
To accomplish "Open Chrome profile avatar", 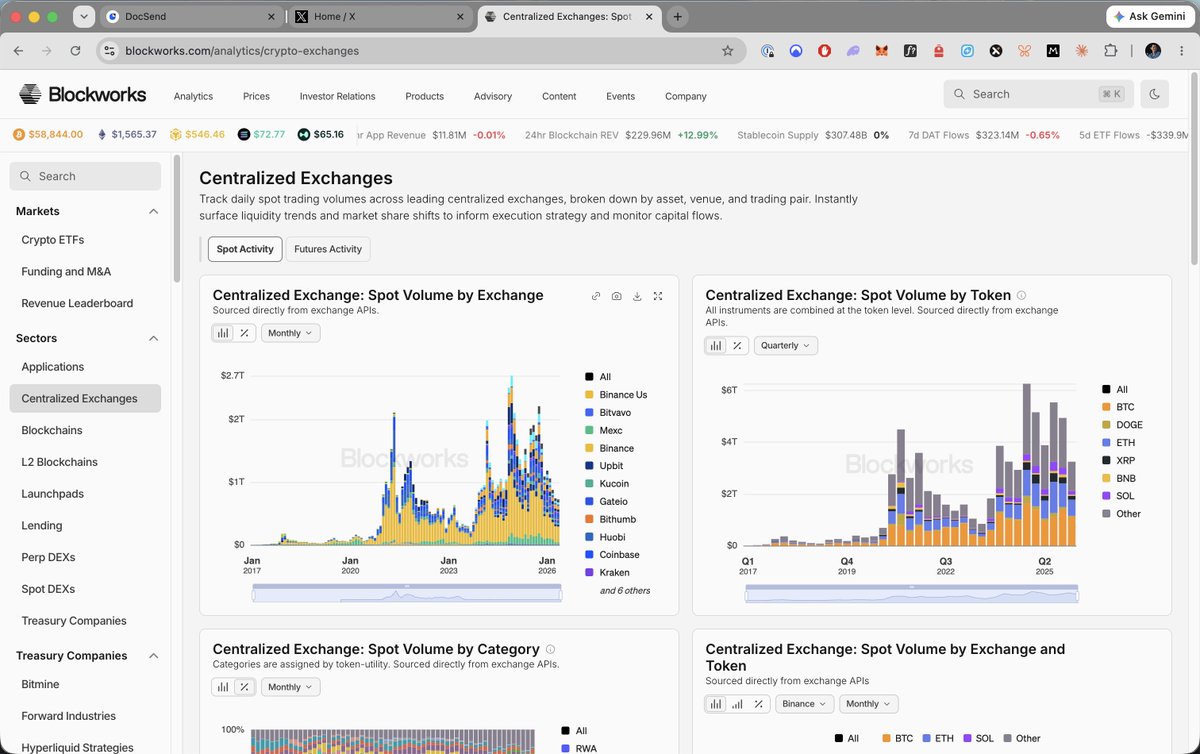I will (x=1153, y=51).
